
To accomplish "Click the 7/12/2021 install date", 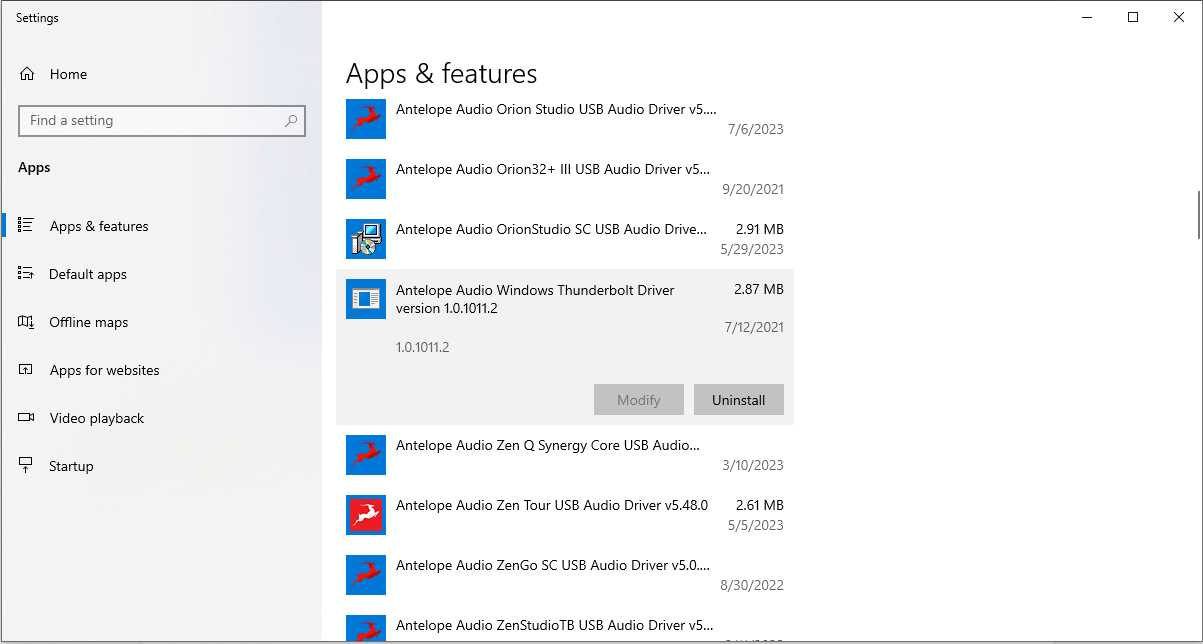I will 755,327.
